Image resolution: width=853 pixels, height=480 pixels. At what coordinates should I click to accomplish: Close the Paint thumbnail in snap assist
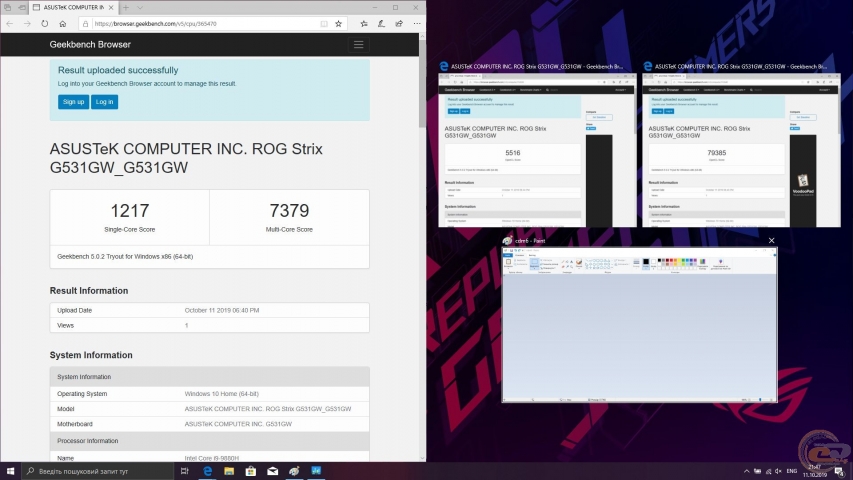click(x=771, y=241)
